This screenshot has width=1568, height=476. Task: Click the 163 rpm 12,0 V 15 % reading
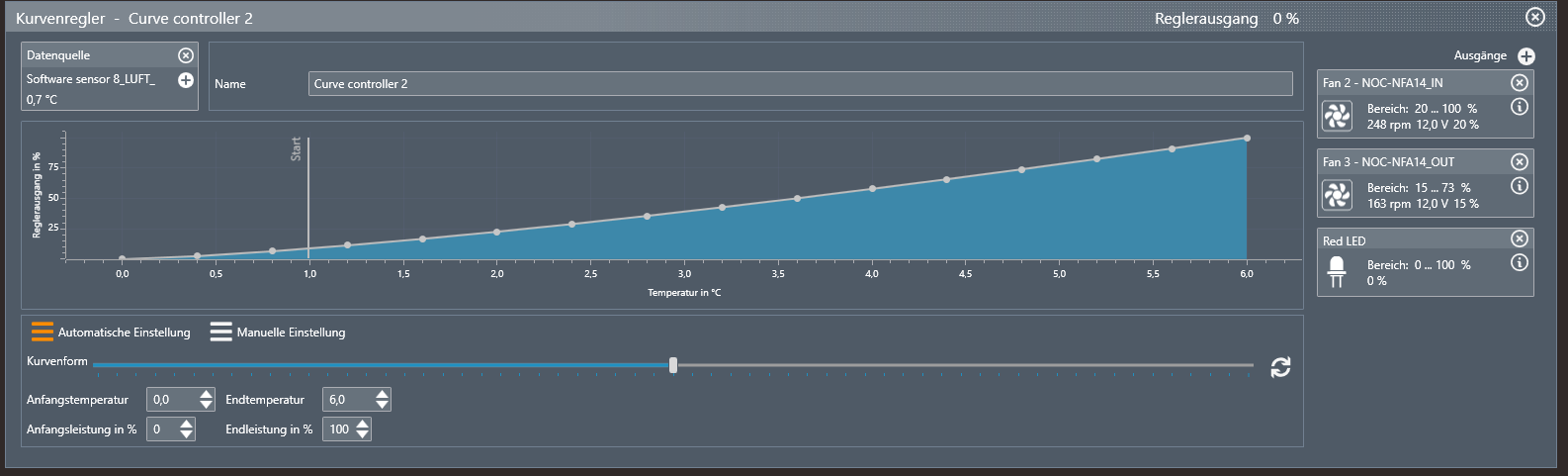tap(1423, 204)
